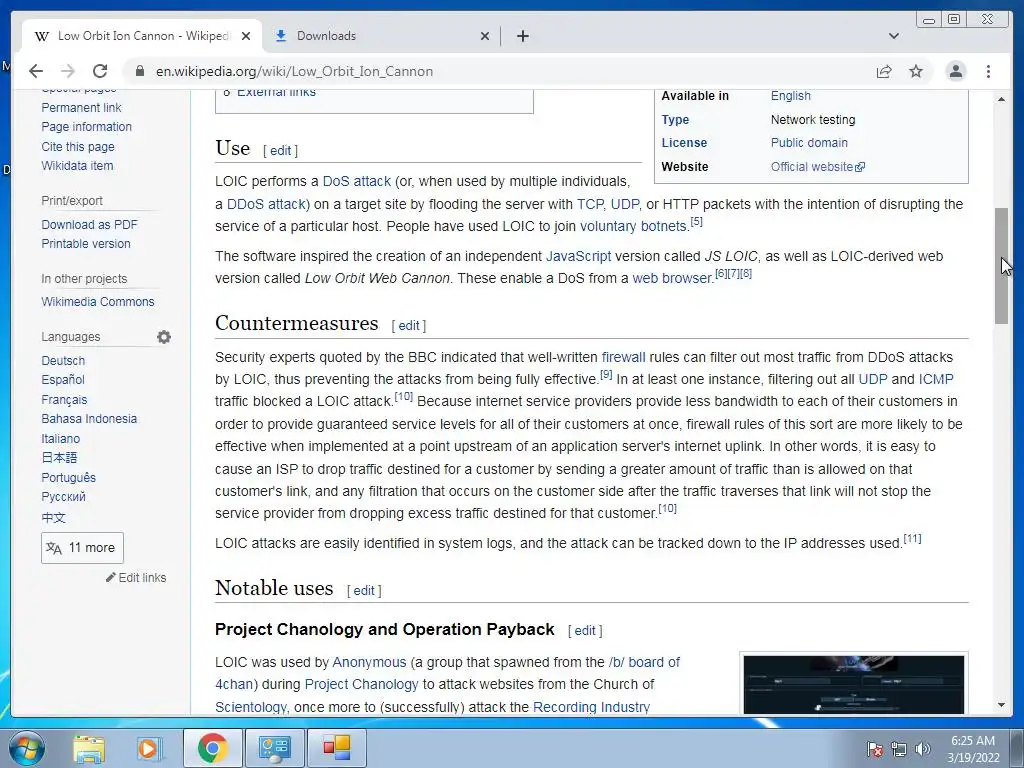
Task: Close the Low Orbit Ion Cannon tab
Action: [x=246, y=36]
